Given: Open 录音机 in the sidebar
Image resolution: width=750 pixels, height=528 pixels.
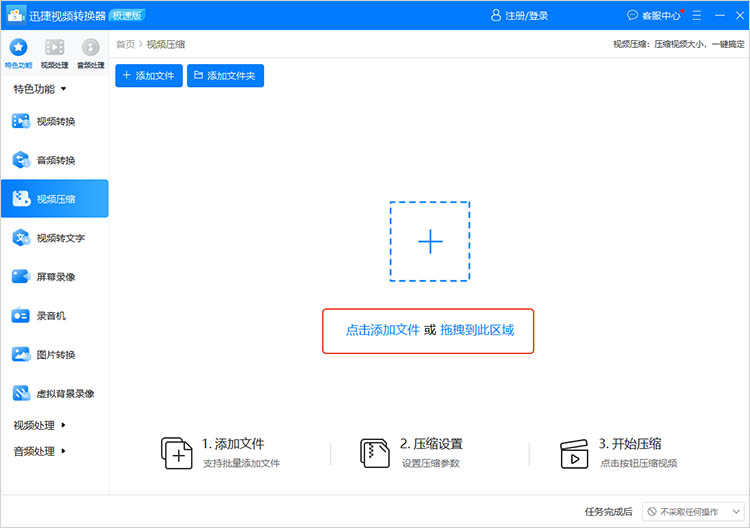Looking at the screenshot, I should tap(55, 316).
